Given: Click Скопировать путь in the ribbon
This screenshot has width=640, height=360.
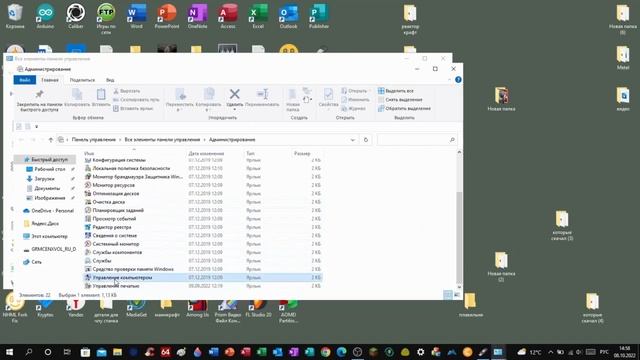Looking at the screenshot, I should tap(136, 100).
